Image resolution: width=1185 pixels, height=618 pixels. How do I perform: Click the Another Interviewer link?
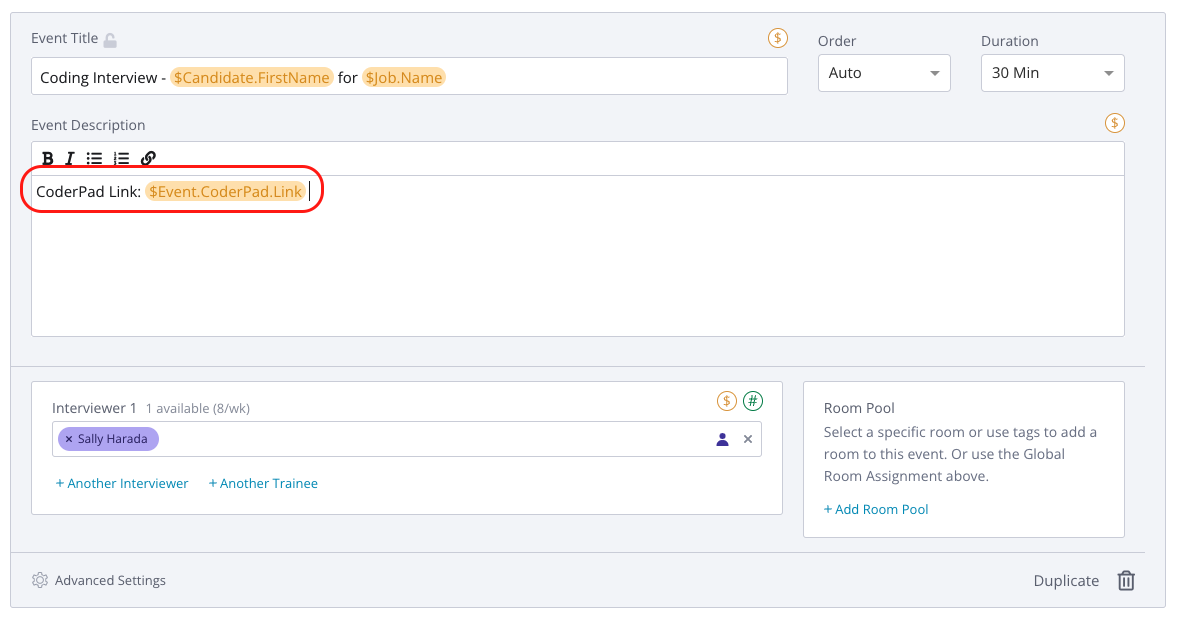click(x=122, y=483)
